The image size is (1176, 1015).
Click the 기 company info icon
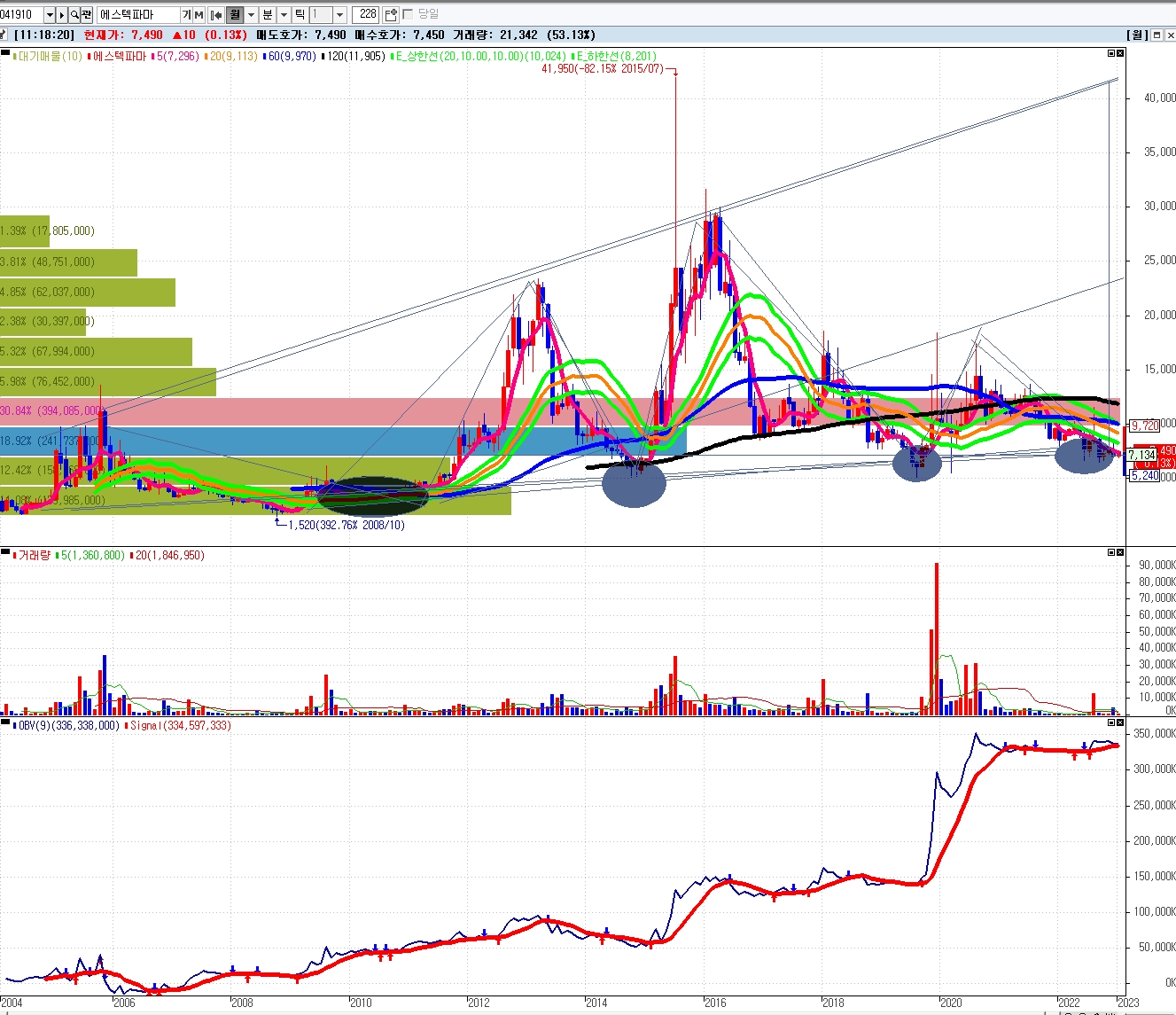pos(186,15)
